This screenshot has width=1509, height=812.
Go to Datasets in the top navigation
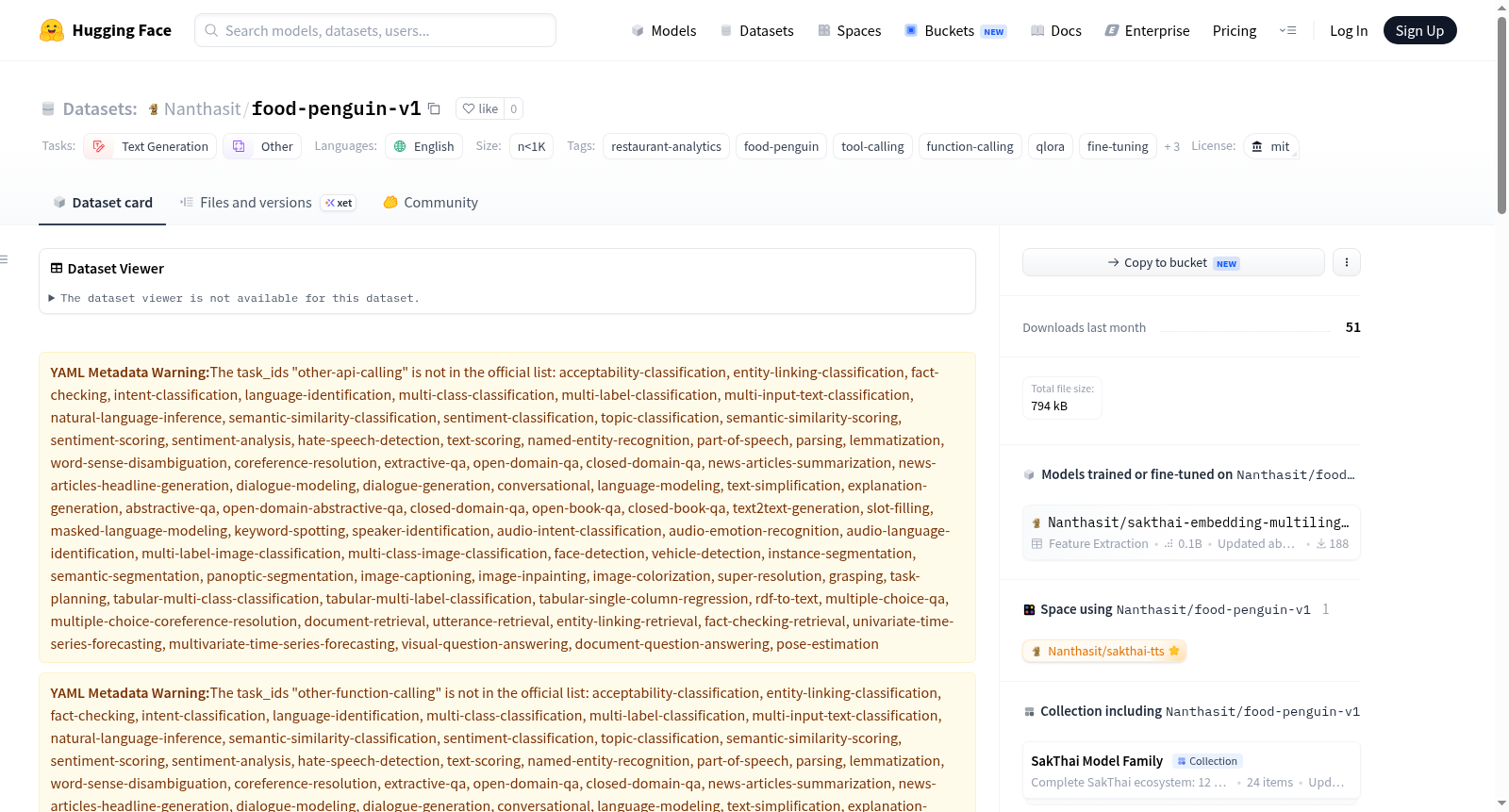coord(757,30)
